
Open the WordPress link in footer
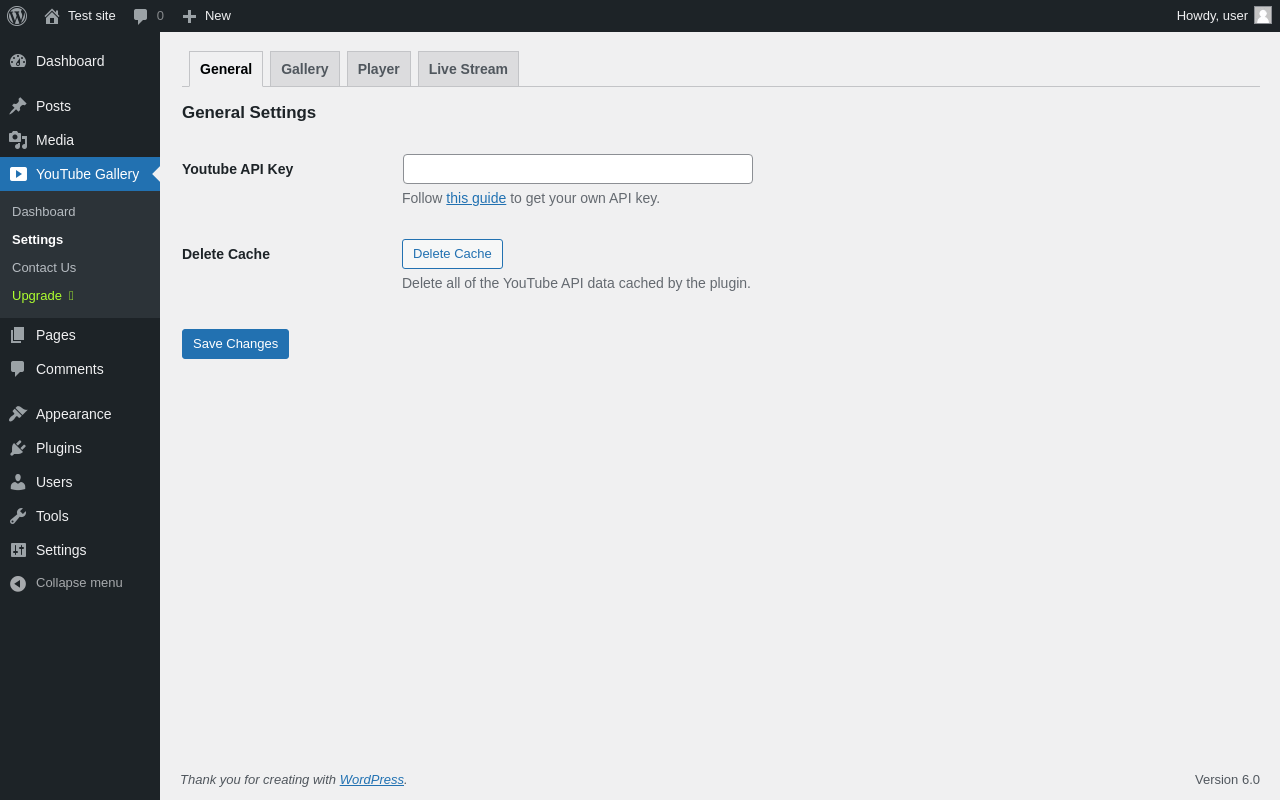pos(372,780)
